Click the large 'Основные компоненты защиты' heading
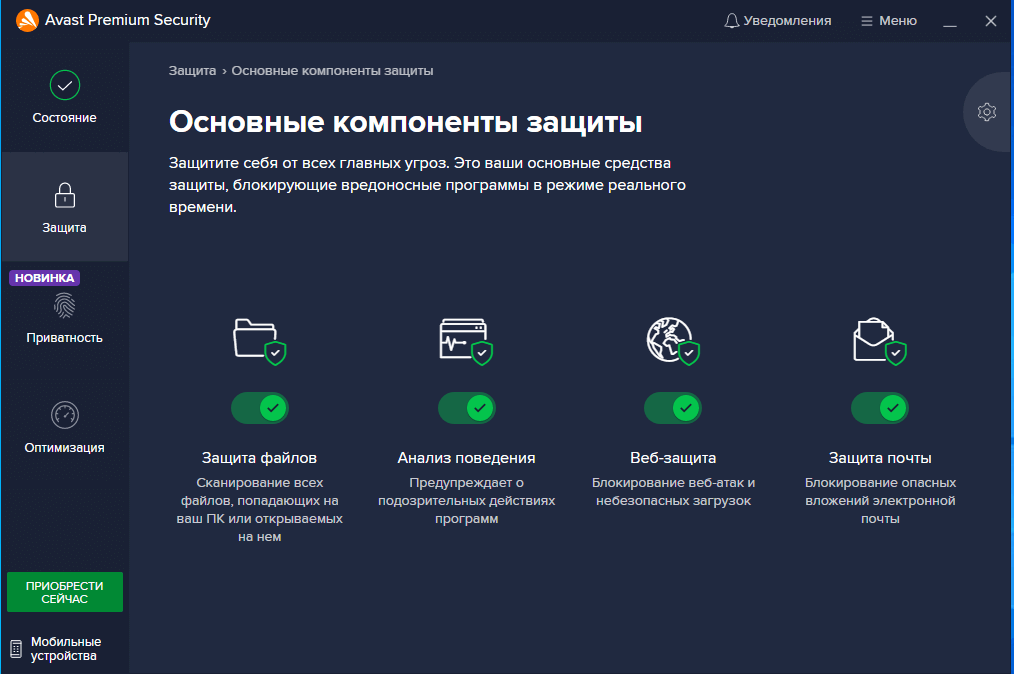The height and width of the screenshot is (674, 1014). coord(405,122)
